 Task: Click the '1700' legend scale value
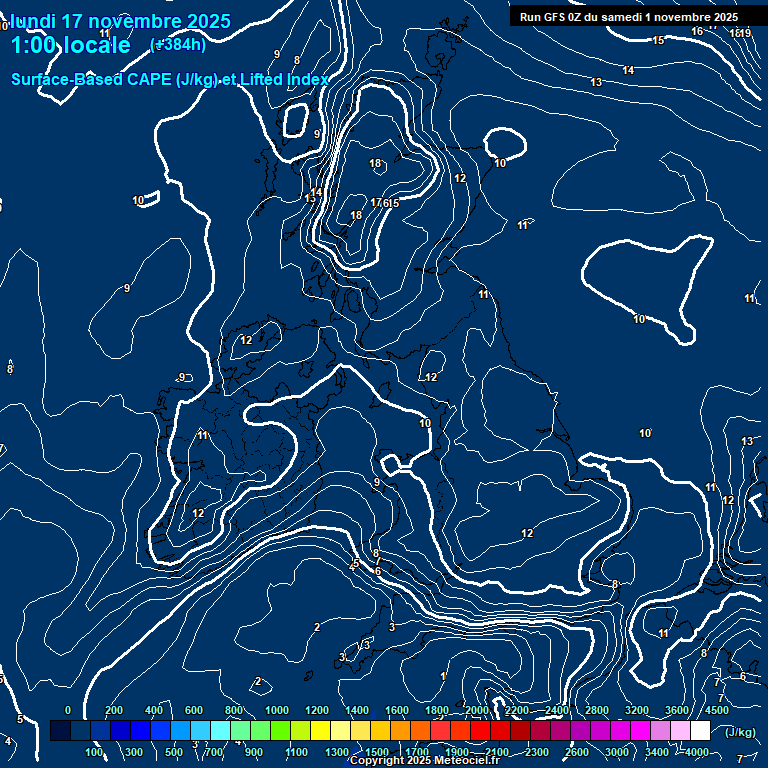[x=417, y=752]
